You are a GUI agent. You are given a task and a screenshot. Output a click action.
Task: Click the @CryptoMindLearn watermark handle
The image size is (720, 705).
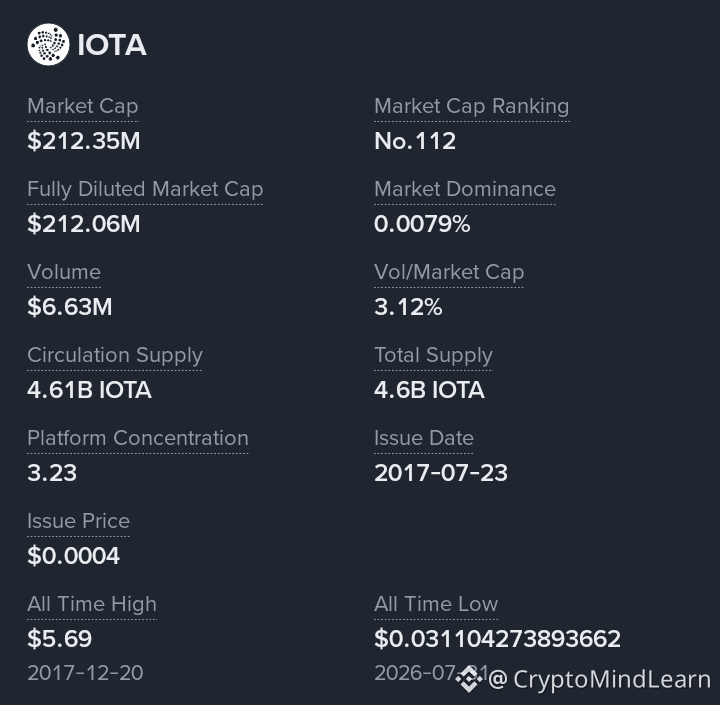(x=599, y=679)
